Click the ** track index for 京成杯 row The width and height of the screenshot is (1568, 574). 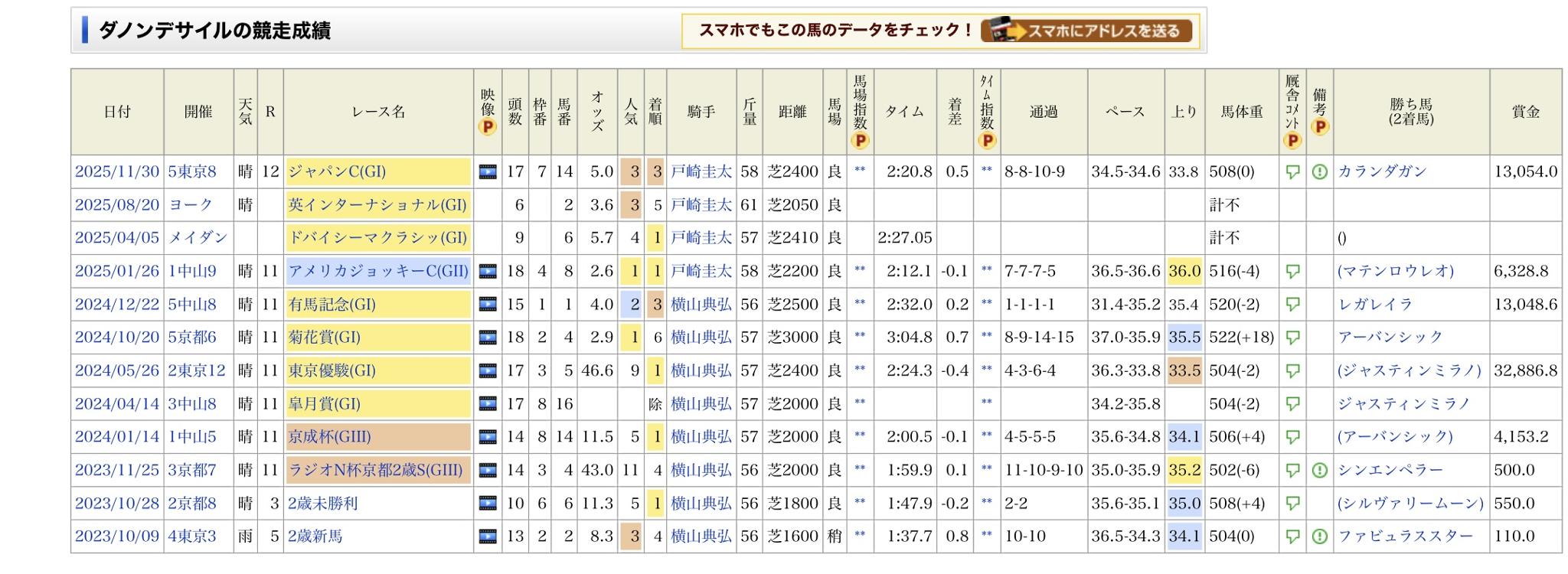coord(860,437)
